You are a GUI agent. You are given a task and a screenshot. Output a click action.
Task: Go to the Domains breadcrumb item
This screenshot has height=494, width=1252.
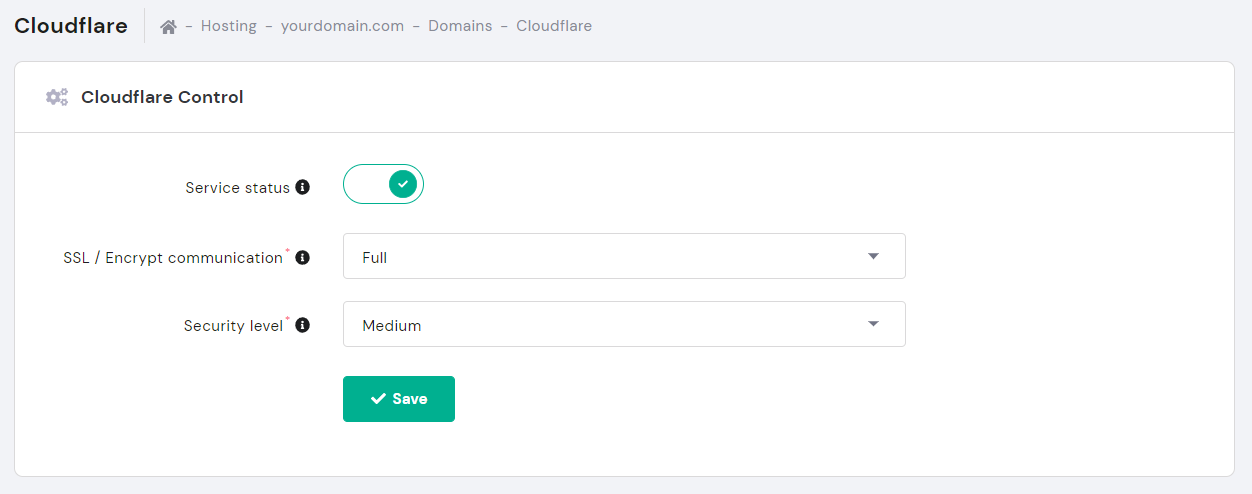point(460,26)
